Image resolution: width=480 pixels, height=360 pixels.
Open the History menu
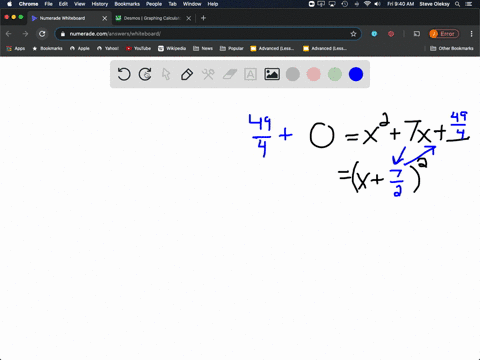point(100,4)
